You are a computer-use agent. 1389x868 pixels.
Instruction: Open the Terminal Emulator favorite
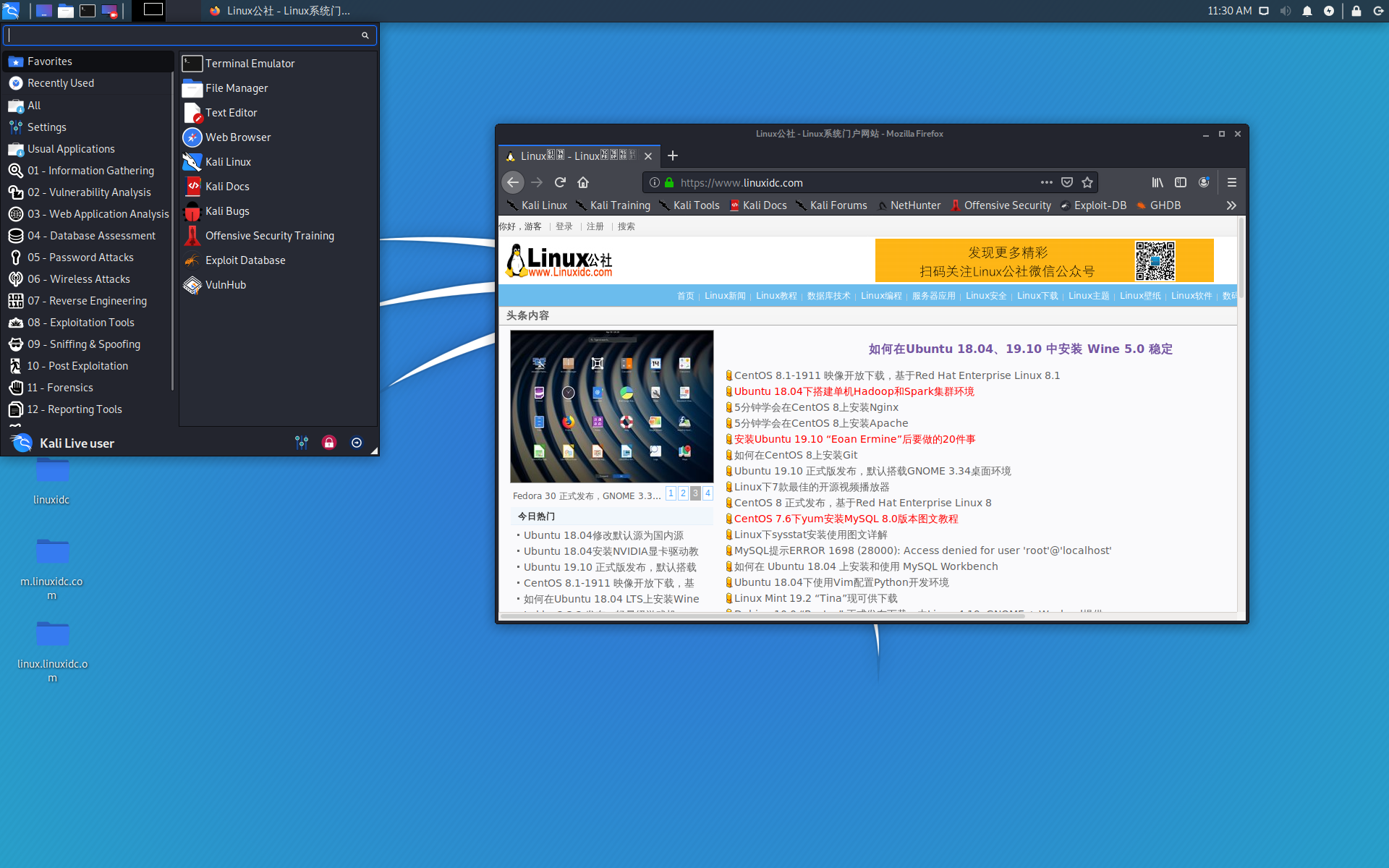279,64
